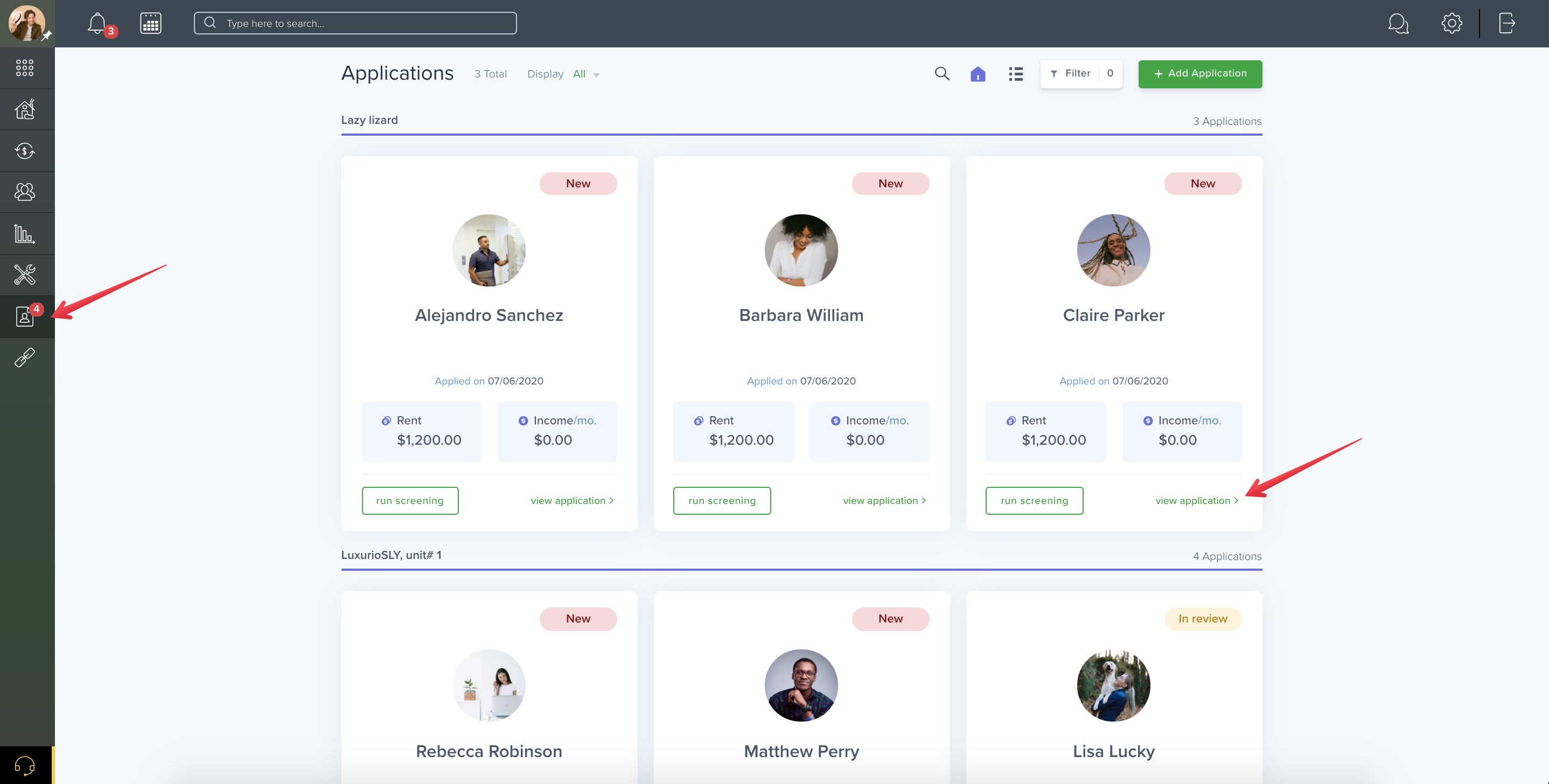The width and height of the screenshot is (1549, 784).
Task: Click Lisa Lucky's photo
Action: coord(1114,685)
